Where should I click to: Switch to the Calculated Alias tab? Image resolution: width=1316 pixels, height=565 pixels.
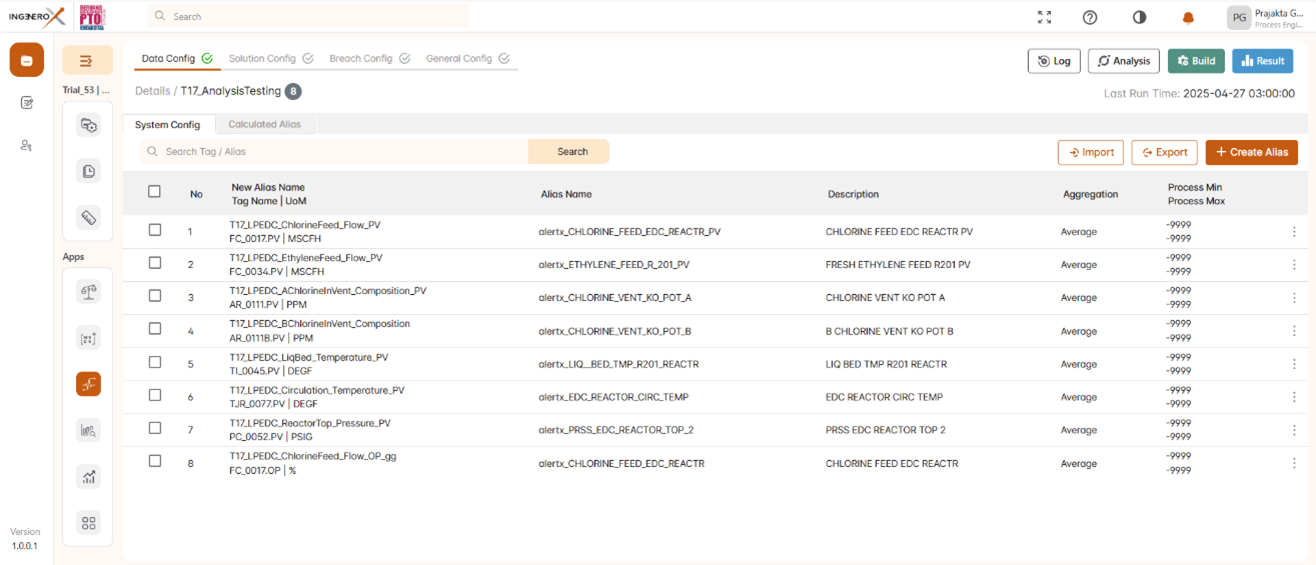coord(264,125)
